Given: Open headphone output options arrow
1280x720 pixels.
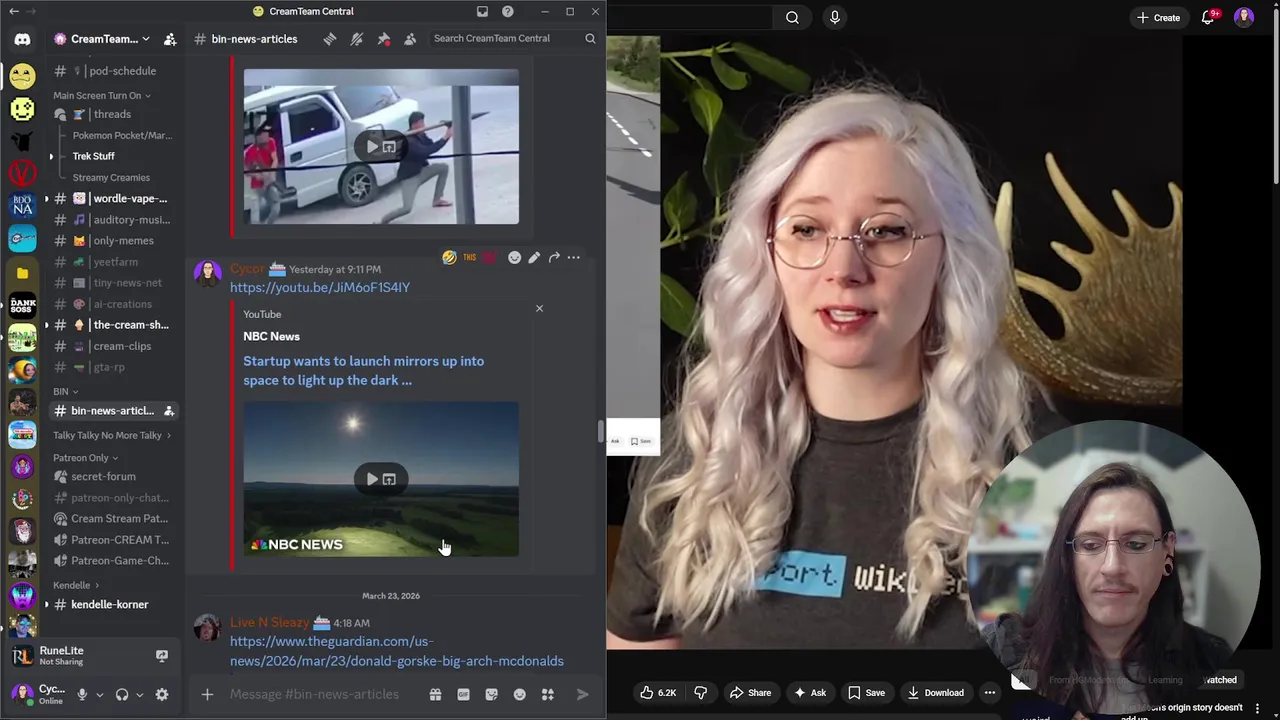Looking at the screenshot, I should pos(139,695).
